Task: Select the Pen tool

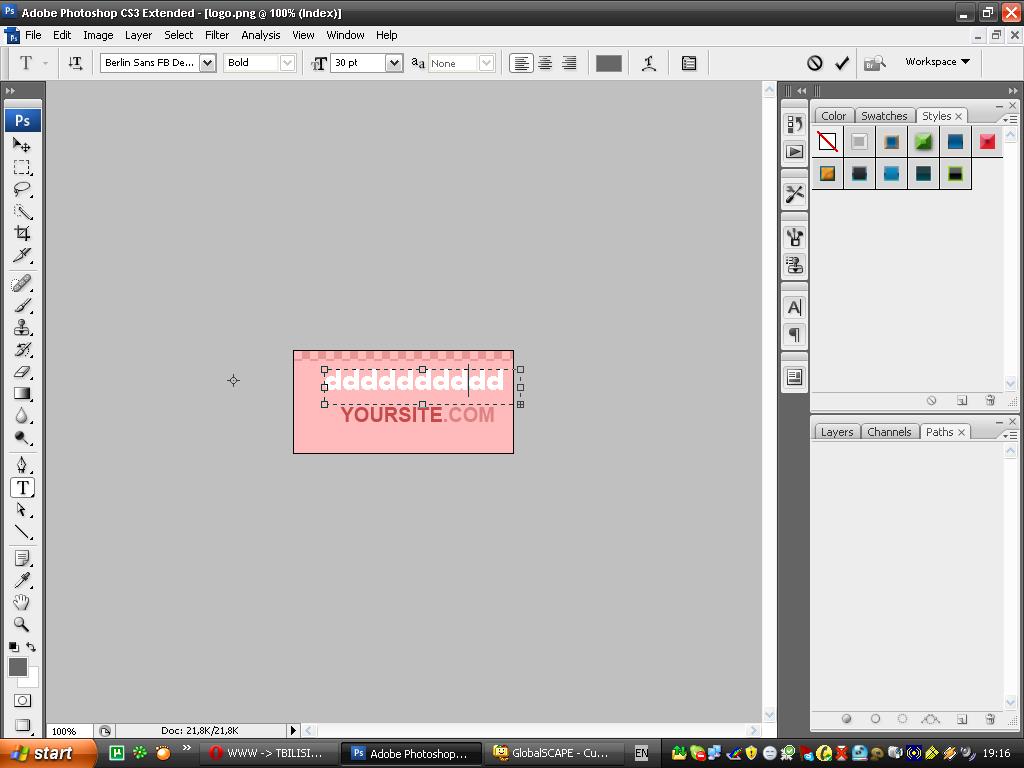Action: tap(22, 465)
